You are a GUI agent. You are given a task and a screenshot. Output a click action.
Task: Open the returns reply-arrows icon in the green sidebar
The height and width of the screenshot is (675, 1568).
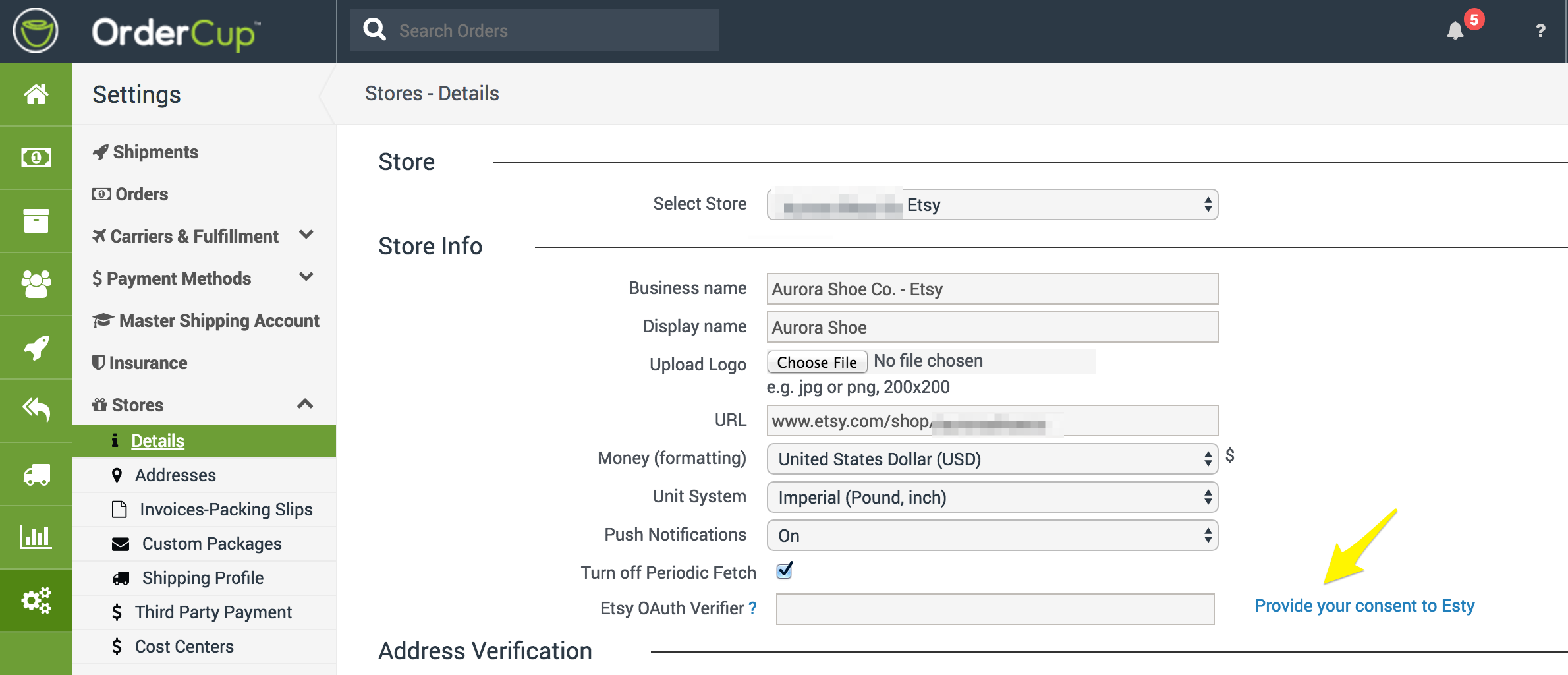click(x=36, y=409)
